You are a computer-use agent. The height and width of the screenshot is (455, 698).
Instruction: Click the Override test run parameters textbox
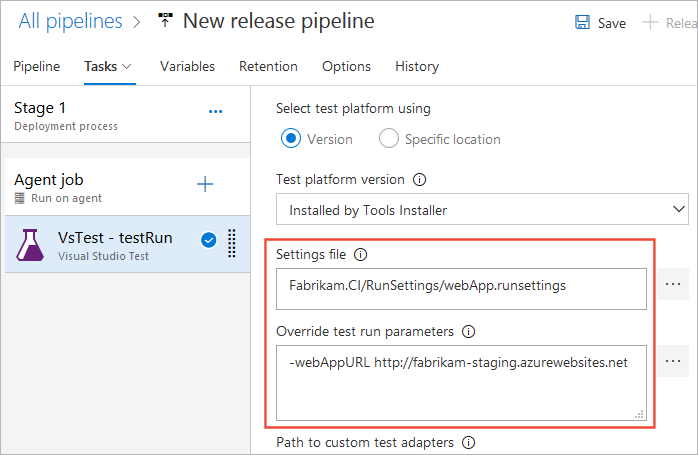pyautogui.click(x=461, y=381)
